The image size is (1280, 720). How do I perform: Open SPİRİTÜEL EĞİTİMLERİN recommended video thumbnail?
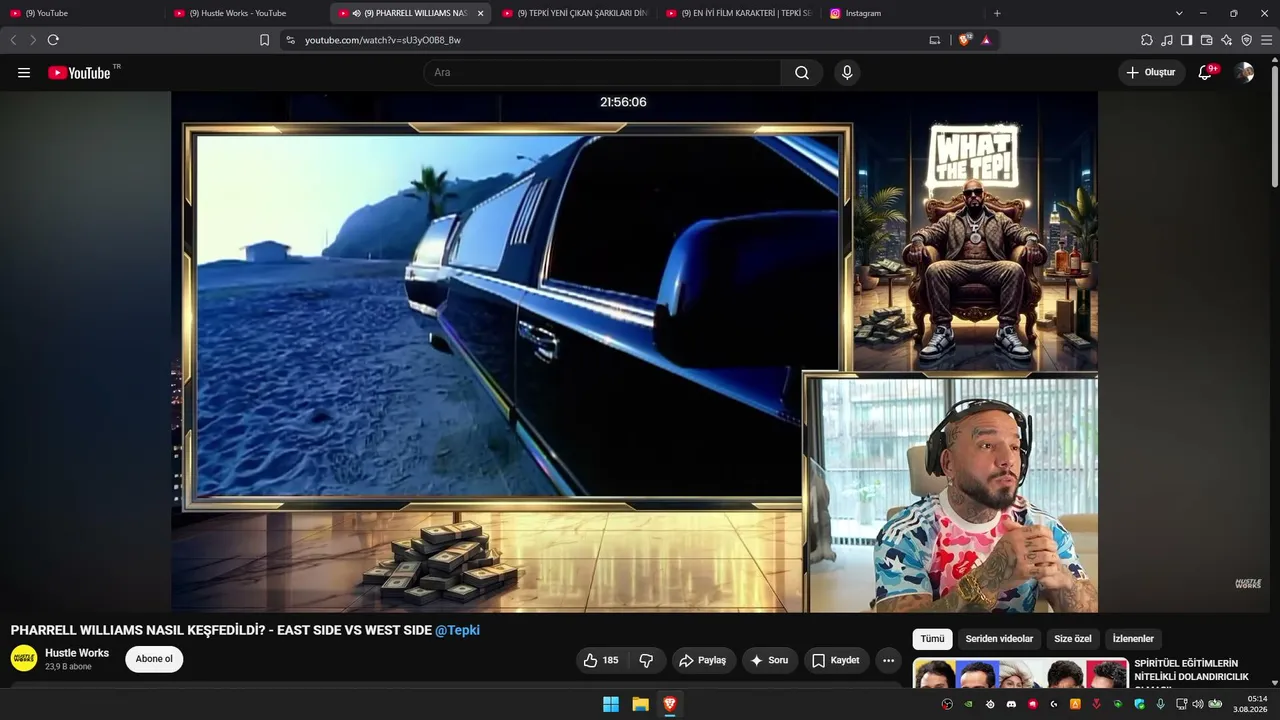click(1020, 673)
